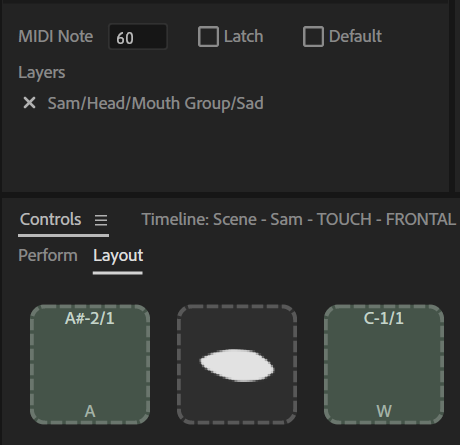Switch to the Layout mode tab
The height and width of the screenshot is (445, 460).
point(118,256)
